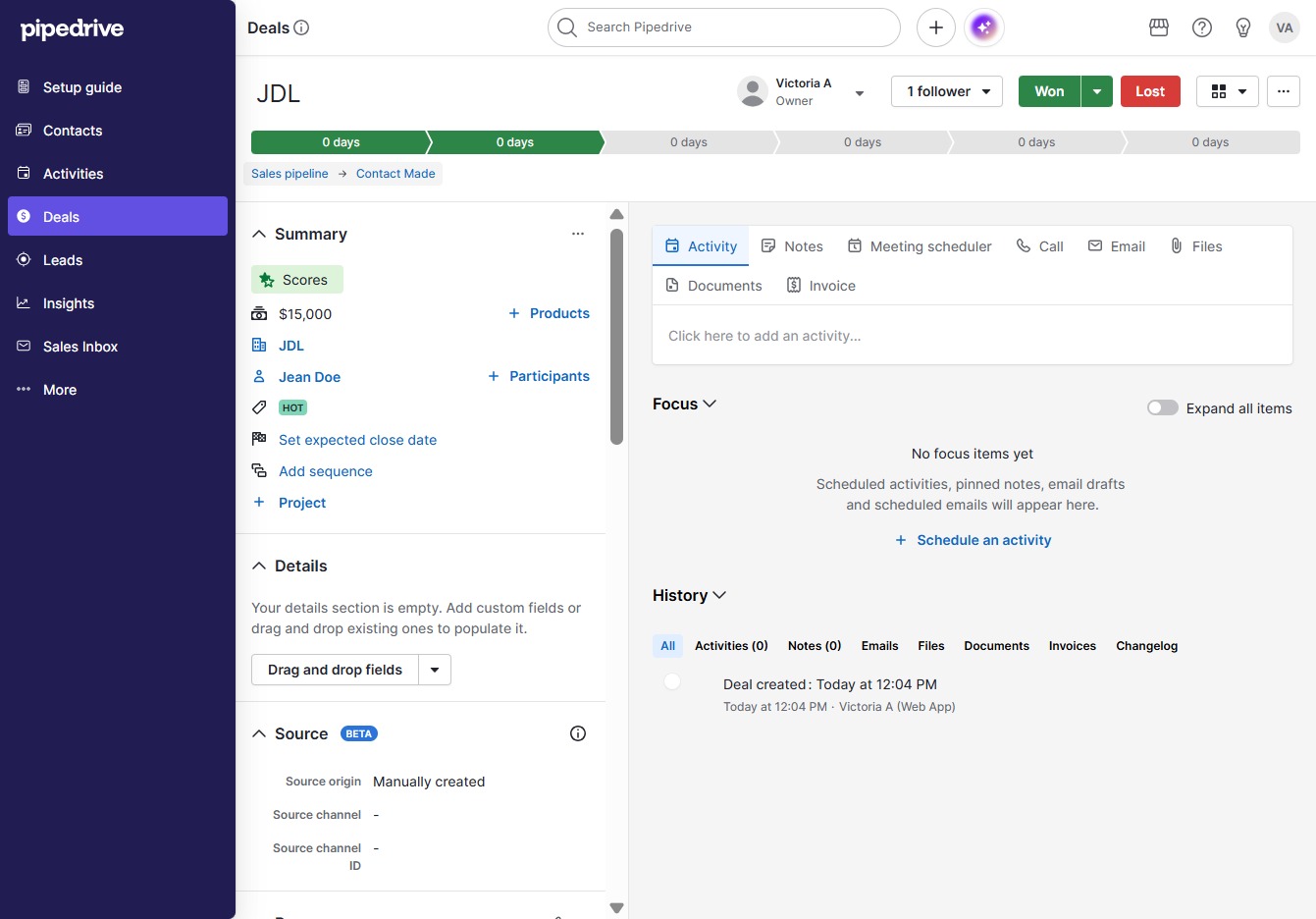Collapse the Details section
The width and height of the screenshot is (1316, 919).
pyautogui.click(x=259, y=566)
